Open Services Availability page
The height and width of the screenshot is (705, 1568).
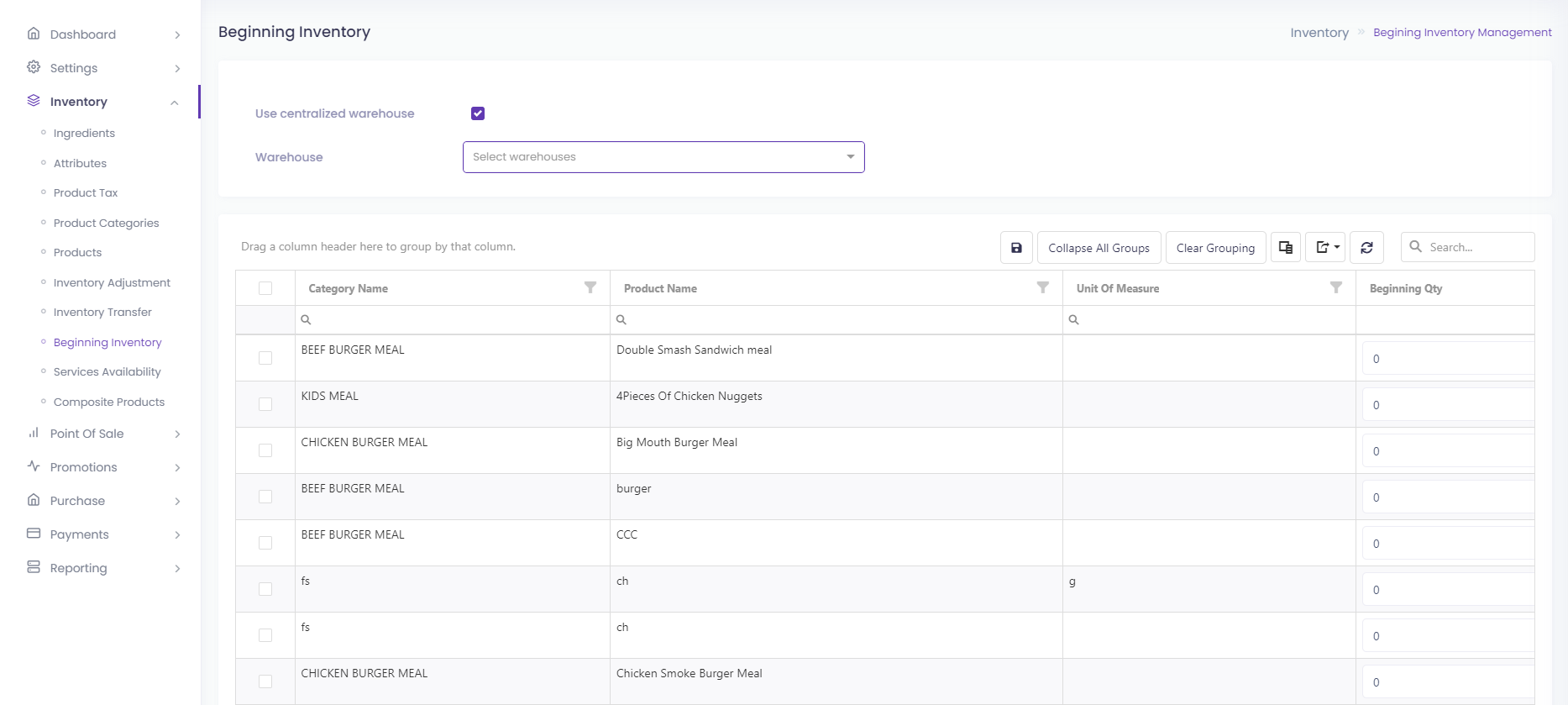click(107, 371)
